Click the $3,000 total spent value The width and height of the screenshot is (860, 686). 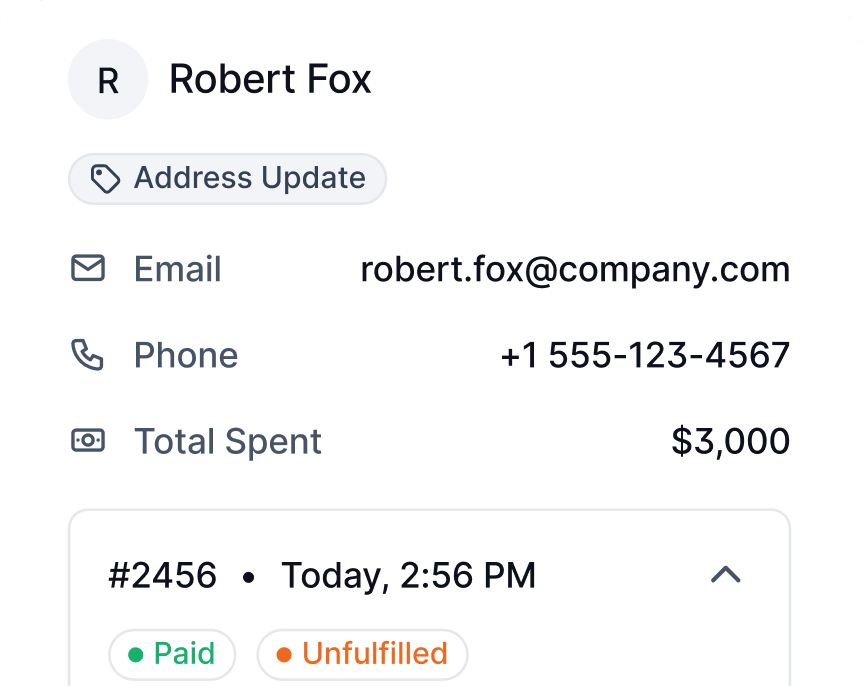pos(731,441)
